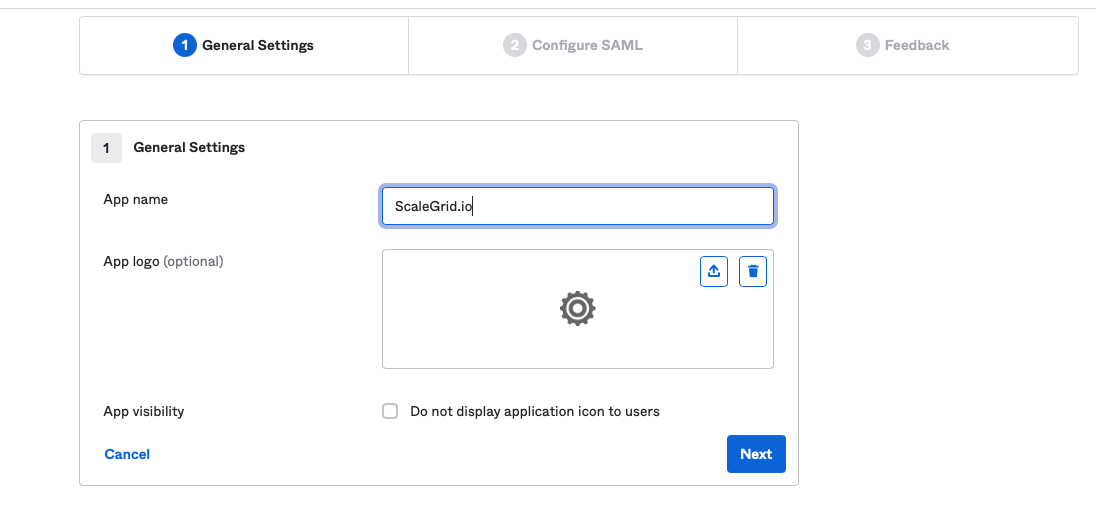Click the gear placeholder app logo
Image resolution: width=1096 pixels, height=523 pixels.
point(577,308)
